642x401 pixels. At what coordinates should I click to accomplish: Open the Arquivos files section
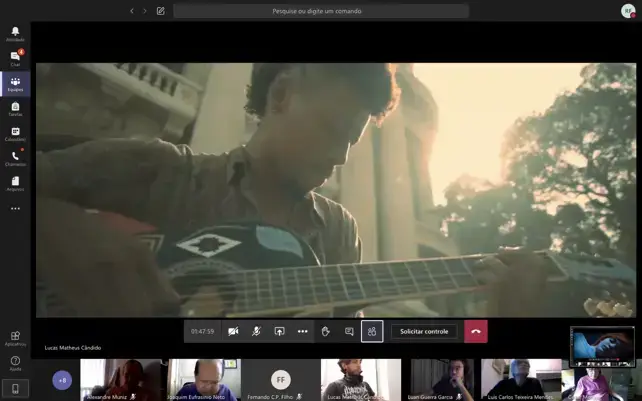click(x=15, y=183)
